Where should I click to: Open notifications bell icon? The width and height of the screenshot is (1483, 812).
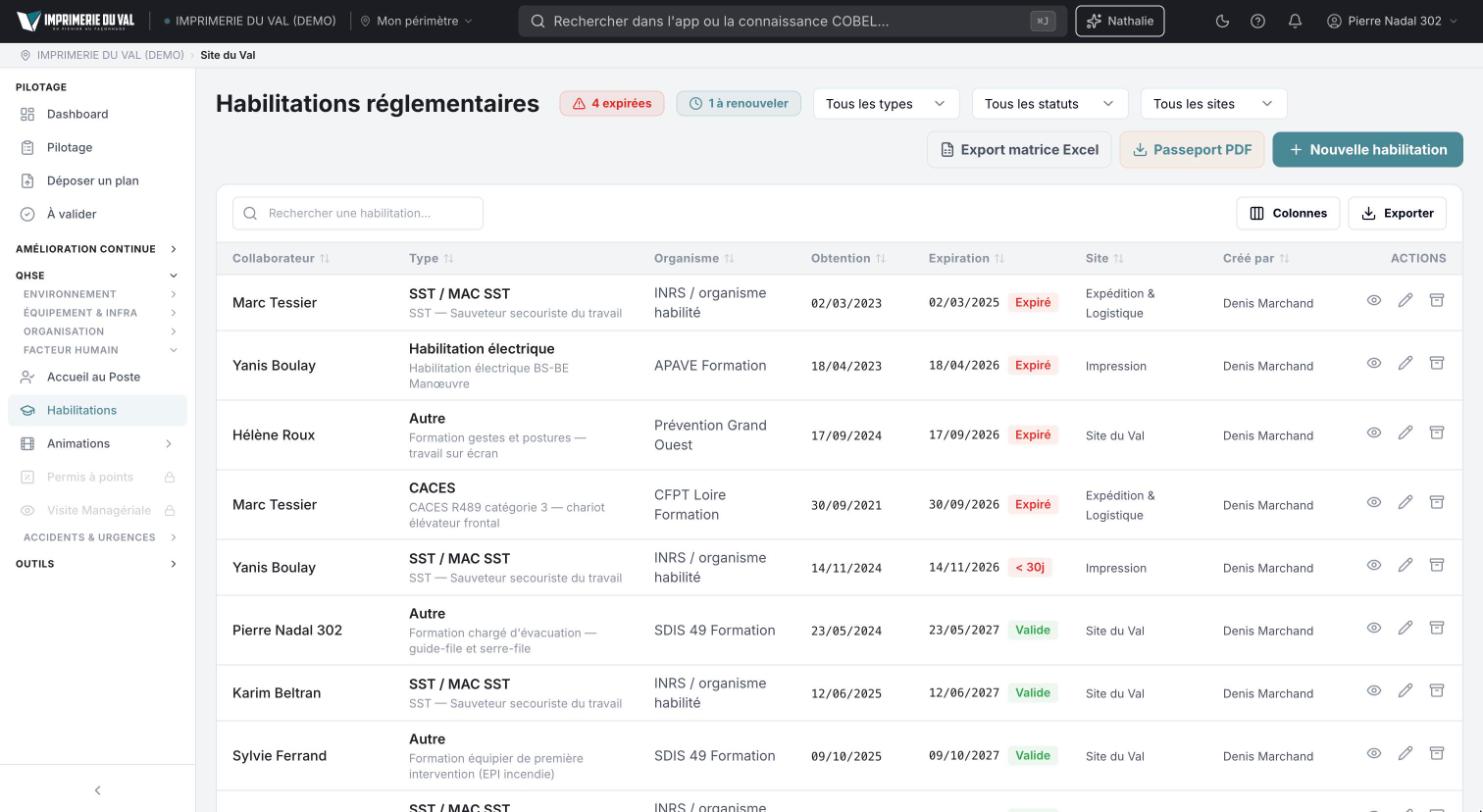pos(1295,21)
